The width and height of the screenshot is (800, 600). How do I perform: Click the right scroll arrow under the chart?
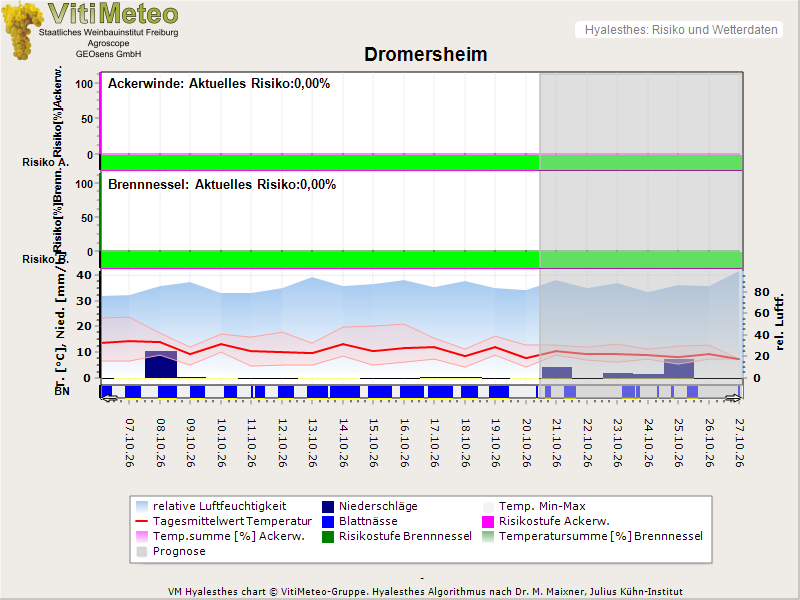[733, 398]
